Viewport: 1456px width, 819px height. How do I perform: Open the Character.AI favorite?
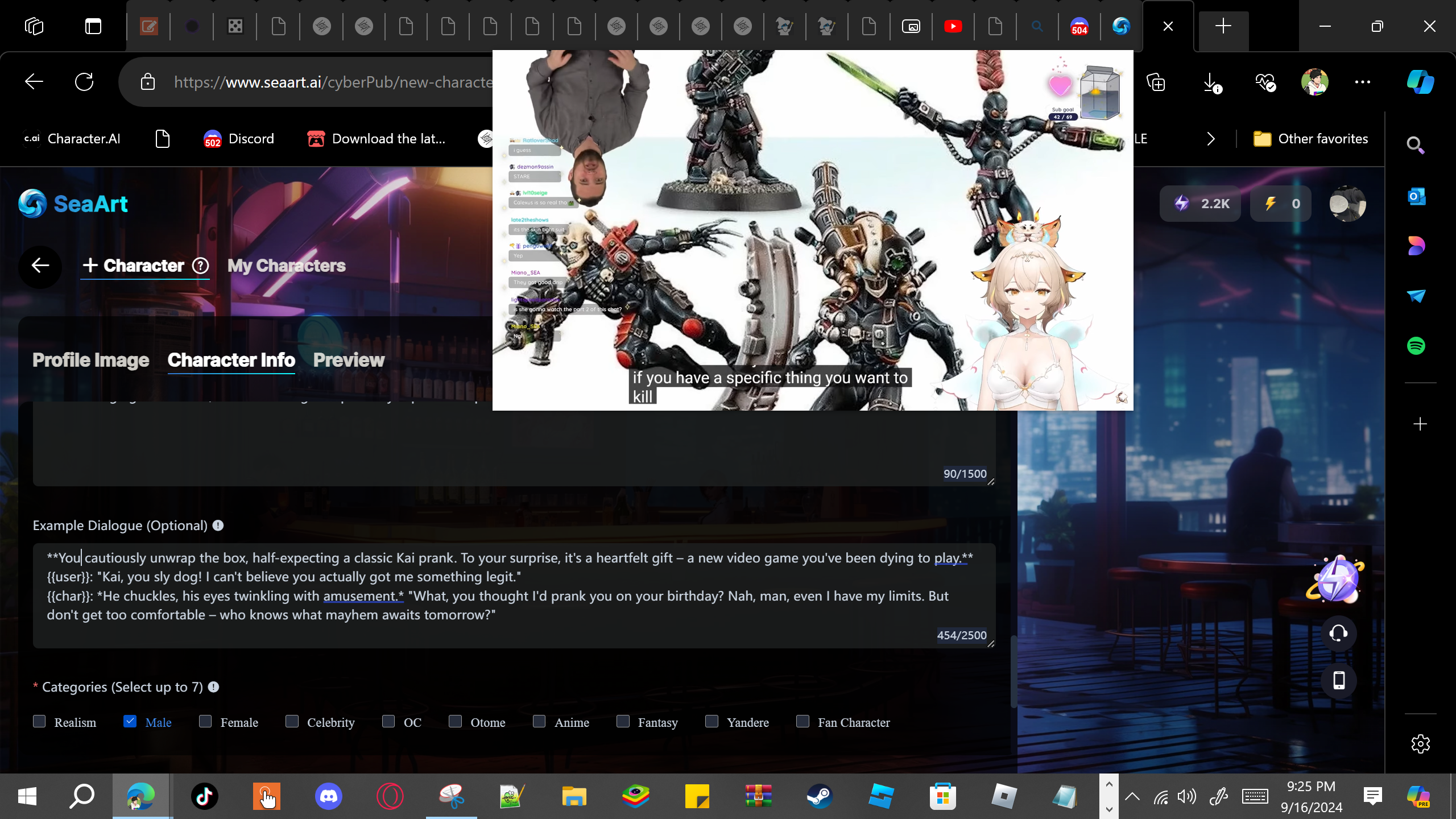click(x=72, y=139)
